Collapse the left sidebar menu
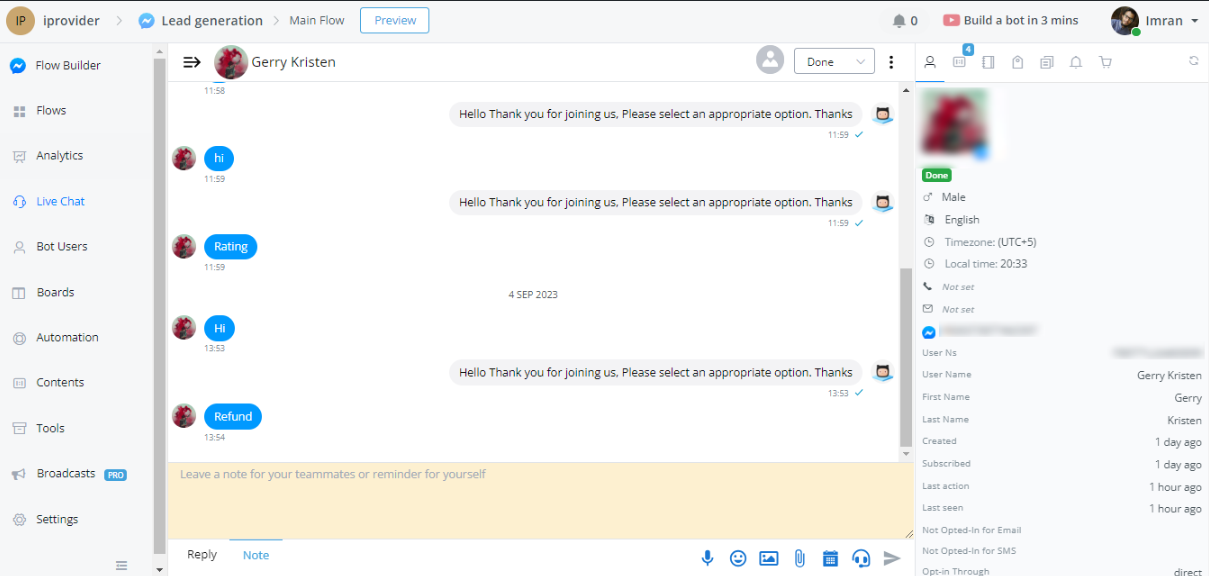 click(121, 565)
